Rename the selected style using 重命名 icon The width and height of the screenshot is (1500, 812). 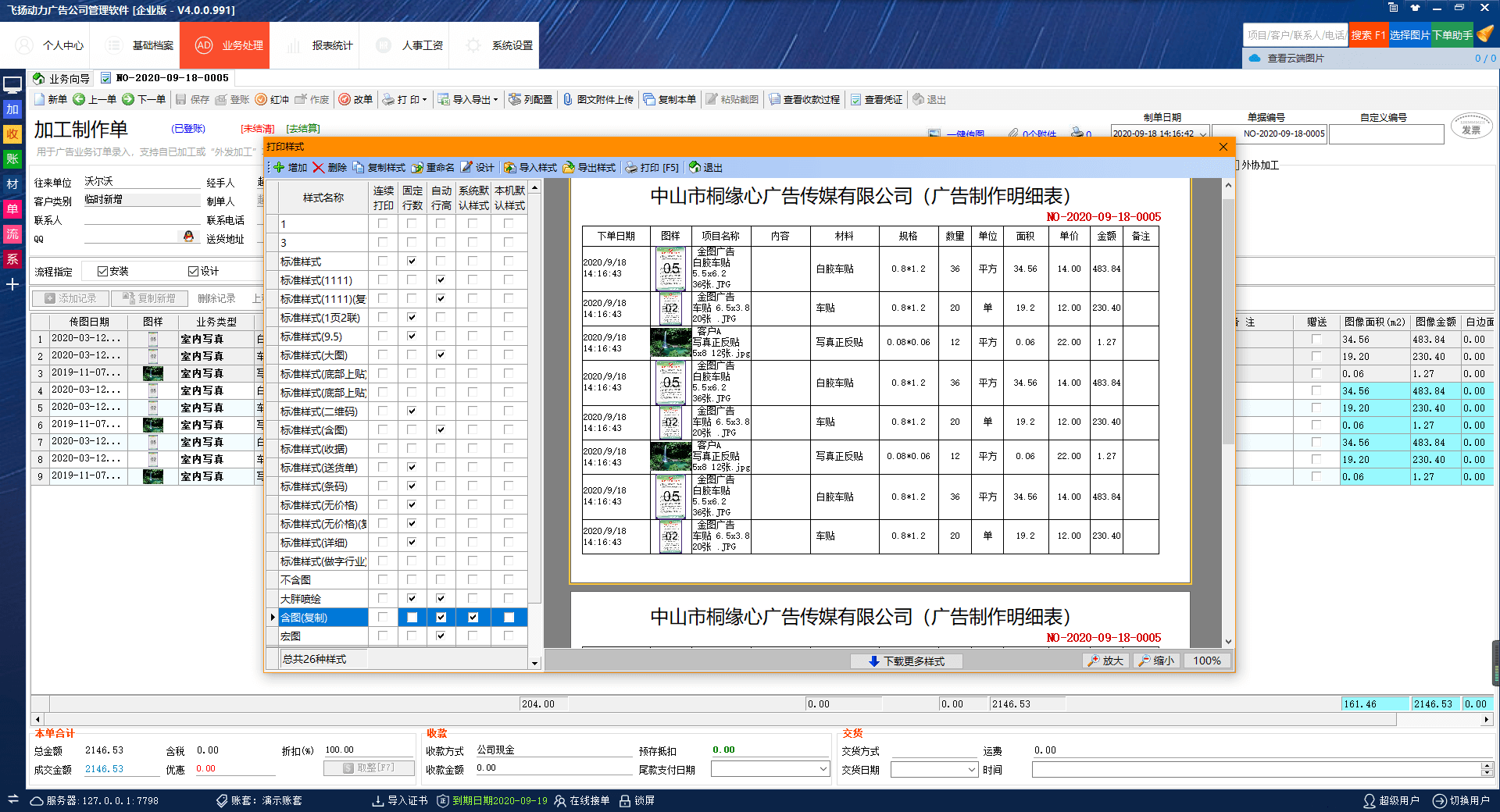pos(431,167)
